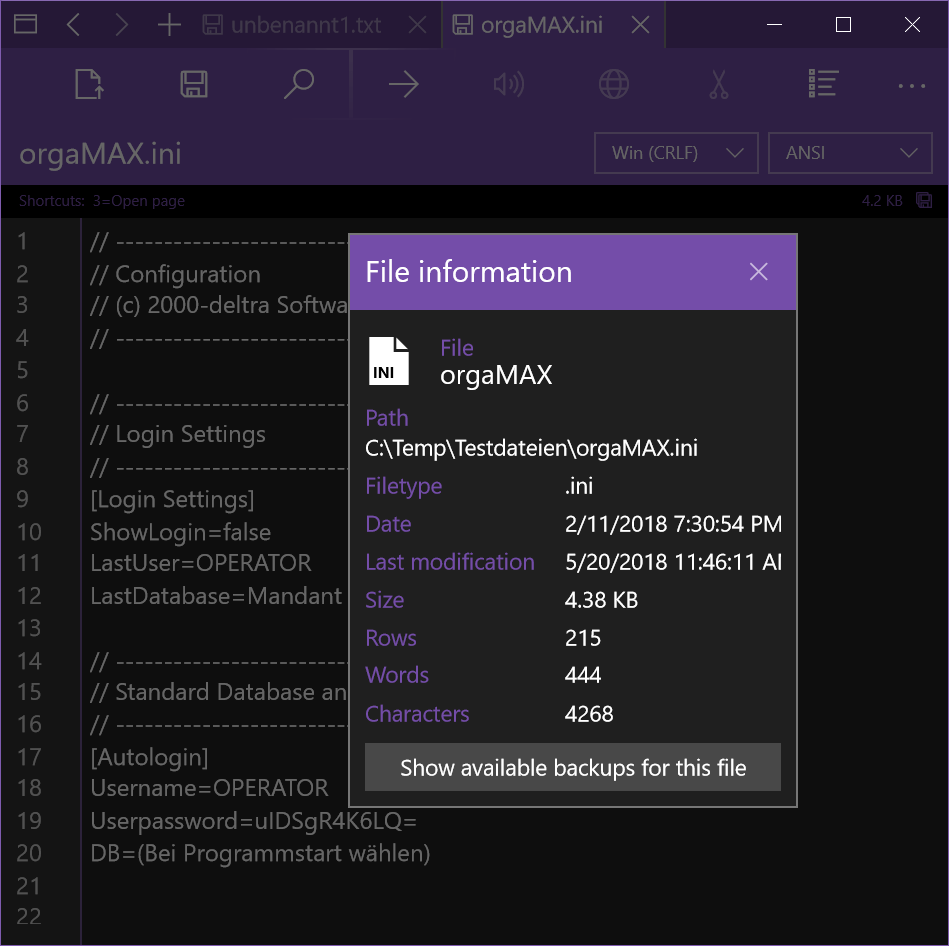Click the go-to arrow toolbar icon

(x=404, y=84)
